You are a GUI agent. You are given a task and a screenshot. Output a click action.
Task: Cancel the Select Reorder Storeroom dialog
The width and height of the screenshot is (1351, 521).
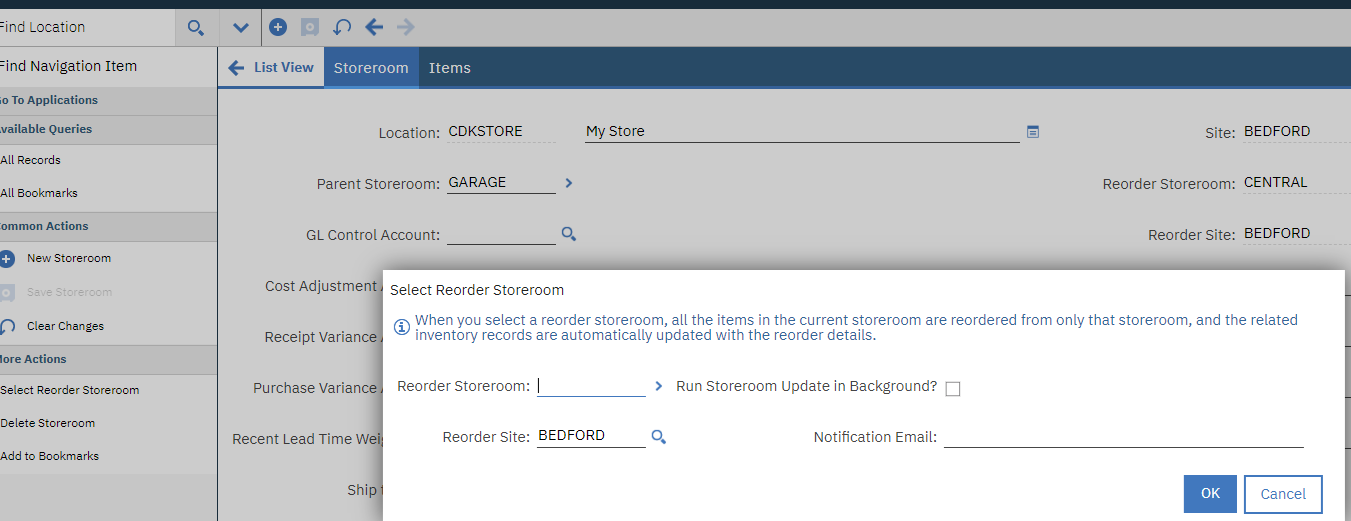1282,494
